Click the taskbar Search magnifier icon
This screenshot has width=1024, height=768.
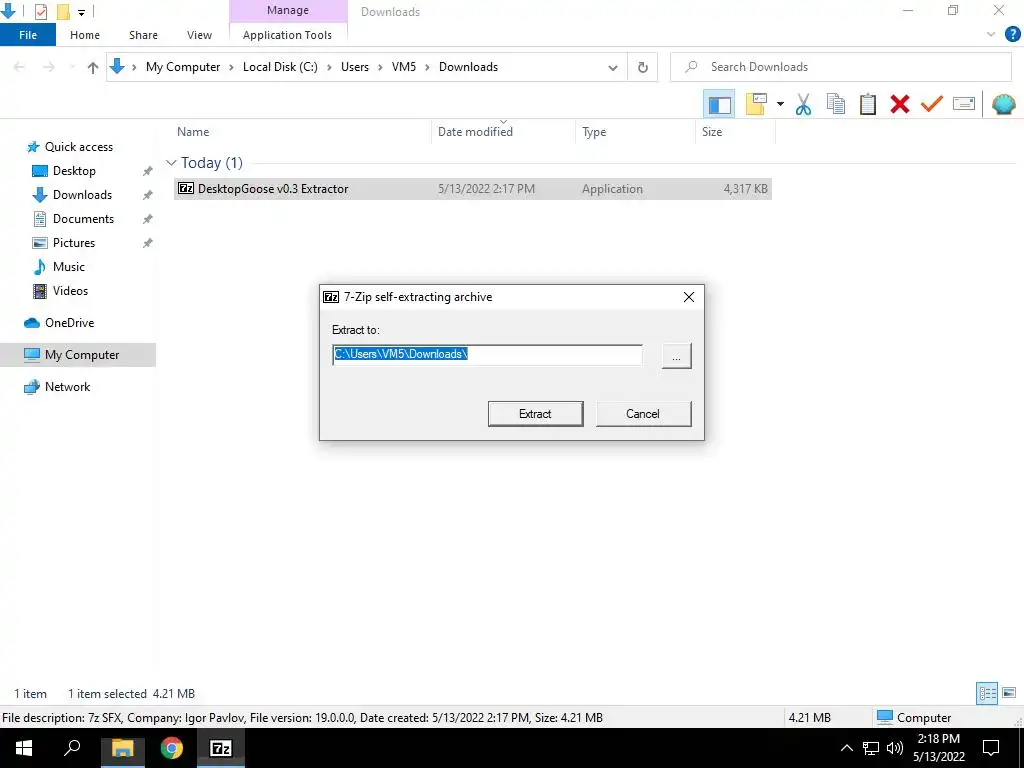point(72,748)
